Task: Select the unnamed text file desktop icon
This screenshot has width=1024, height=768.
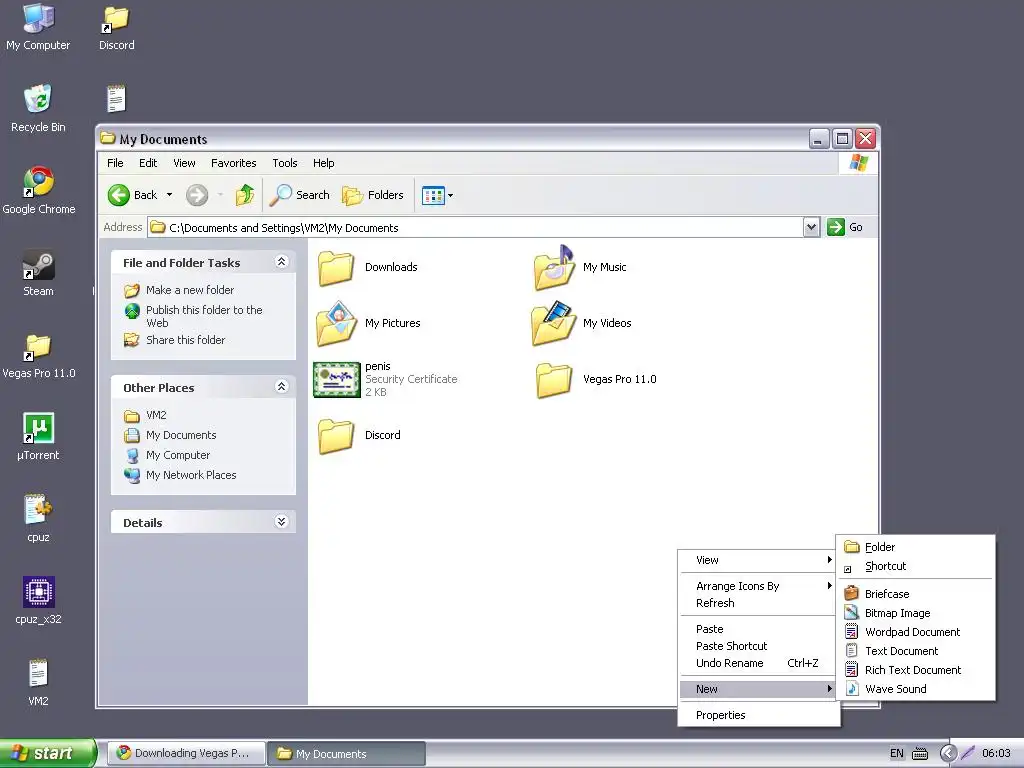Action: (116, 99)
